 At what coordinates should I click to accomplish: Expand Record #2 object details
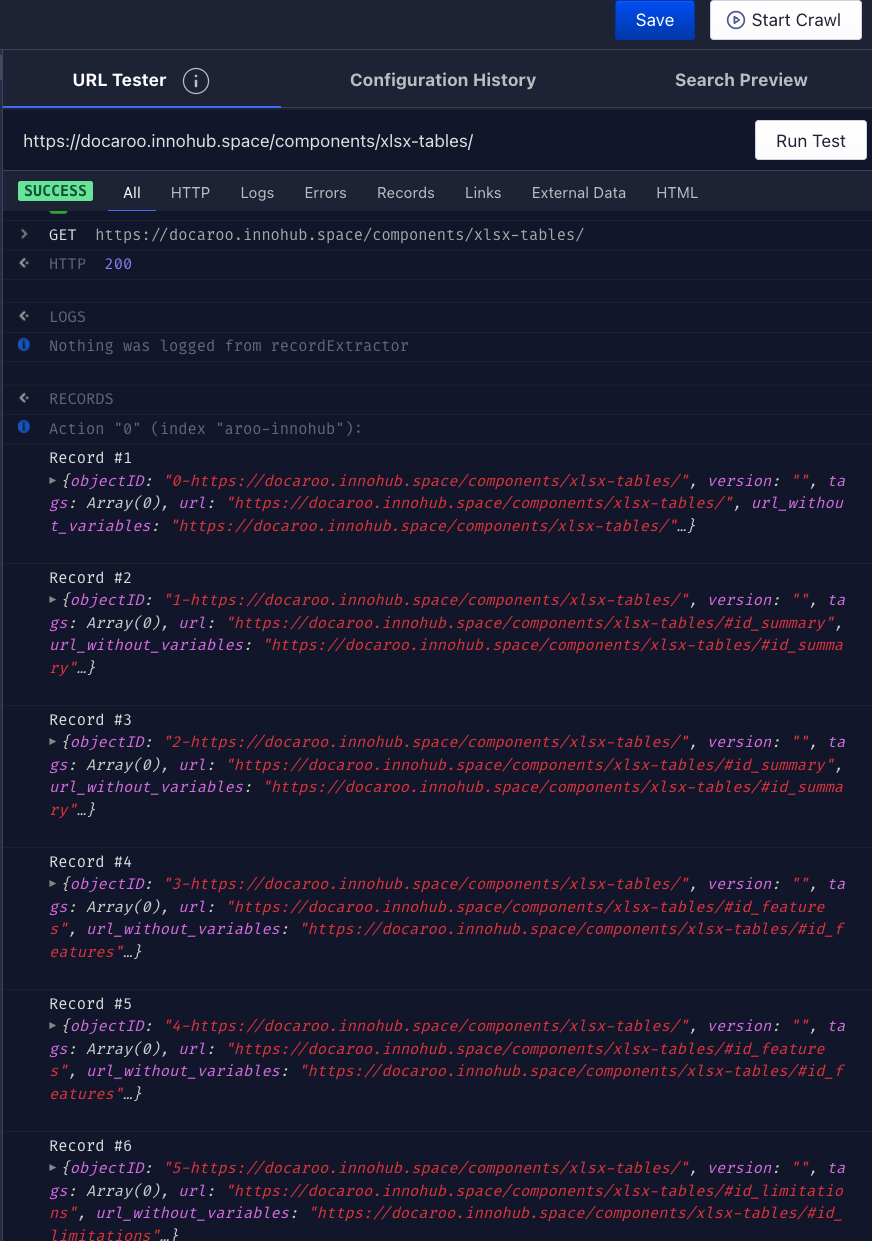coord(54,600)
